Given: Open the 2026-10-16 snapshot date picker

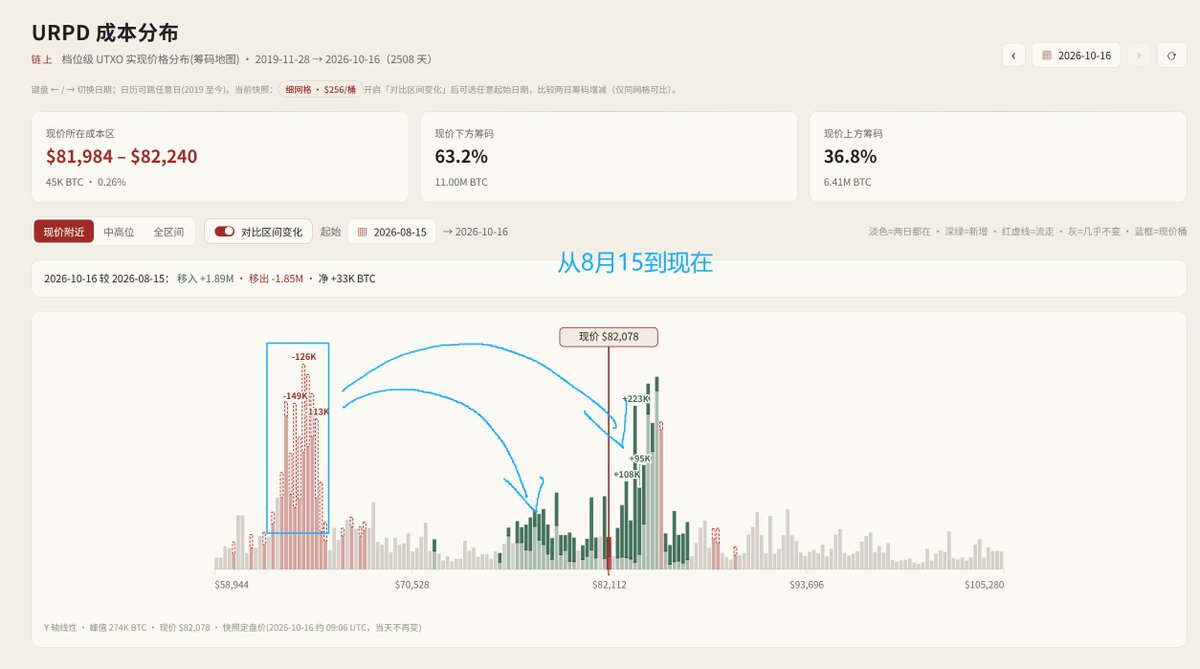Looking at the screenshot, I should point(1077,56).
